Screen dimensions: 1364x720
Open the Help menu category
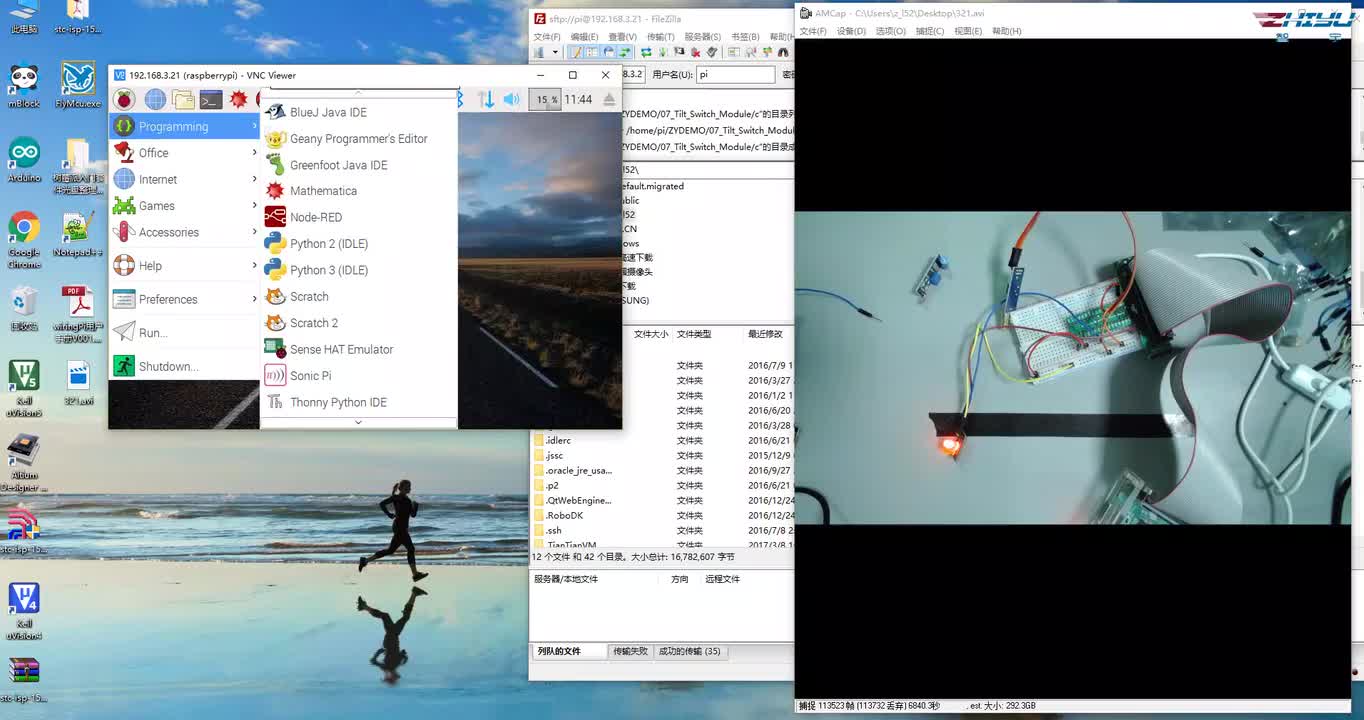click(x=185, y=266)
